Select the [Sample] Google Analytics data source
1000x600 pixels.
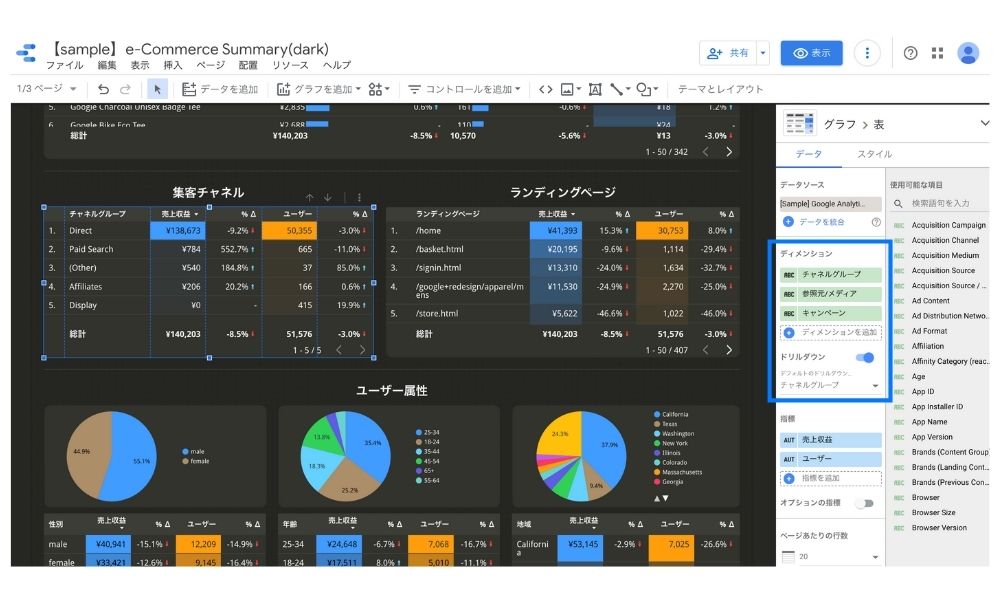coord(830,204)
